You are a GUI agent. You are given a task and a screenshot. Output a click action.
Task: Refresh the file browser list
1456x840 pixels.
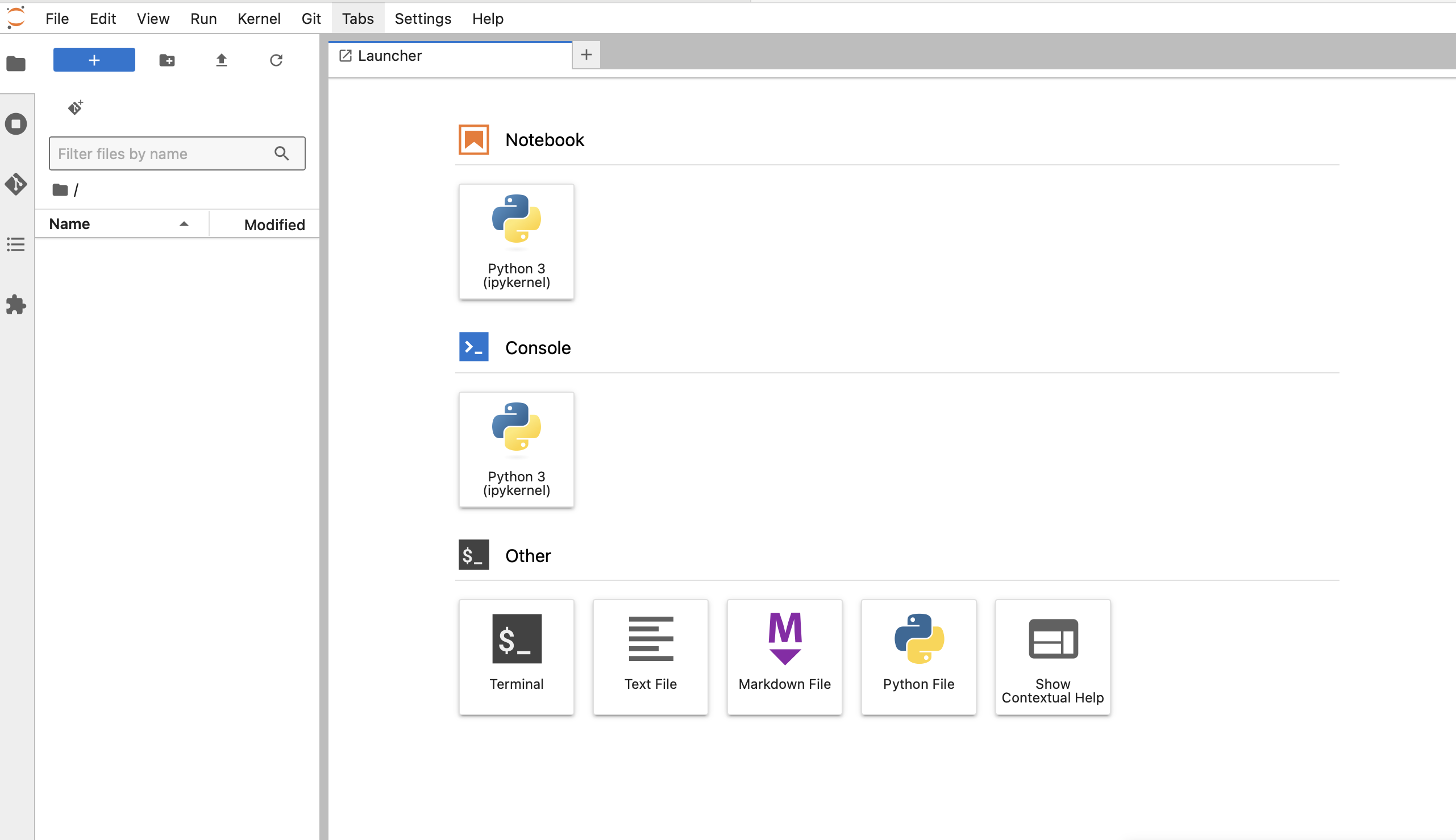[x=276, y=60]
